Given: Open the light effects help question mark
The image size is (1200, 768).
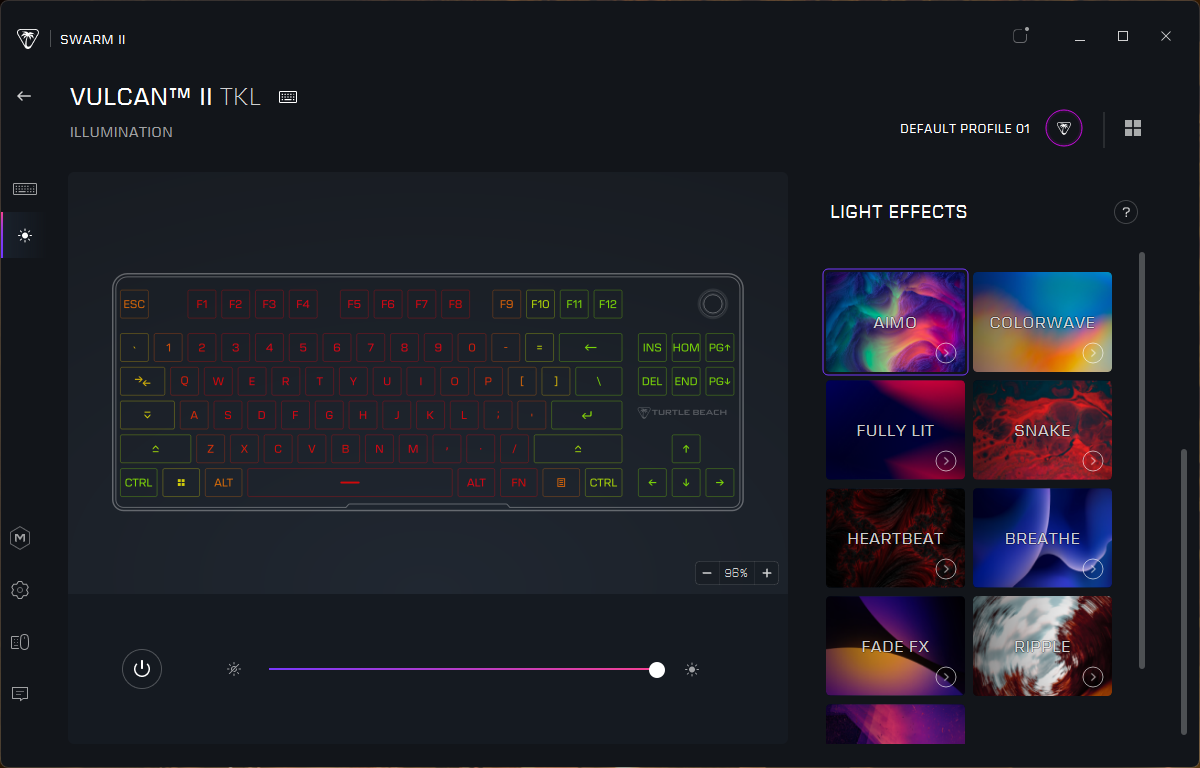Looking at the screenshot, I should 1126,212.
